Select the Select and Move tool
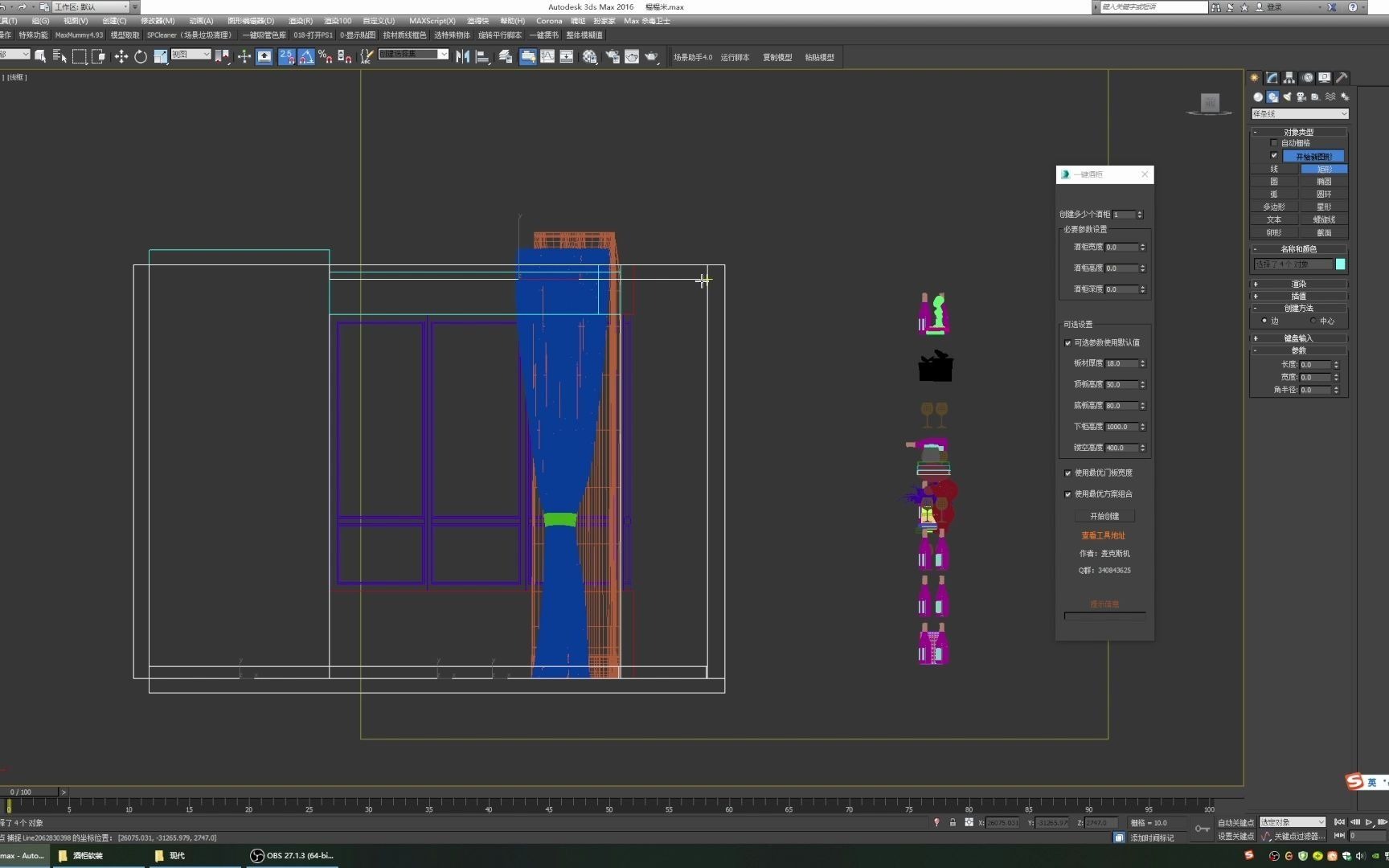This screenshot has width=1389, height=868. [121, 56]
